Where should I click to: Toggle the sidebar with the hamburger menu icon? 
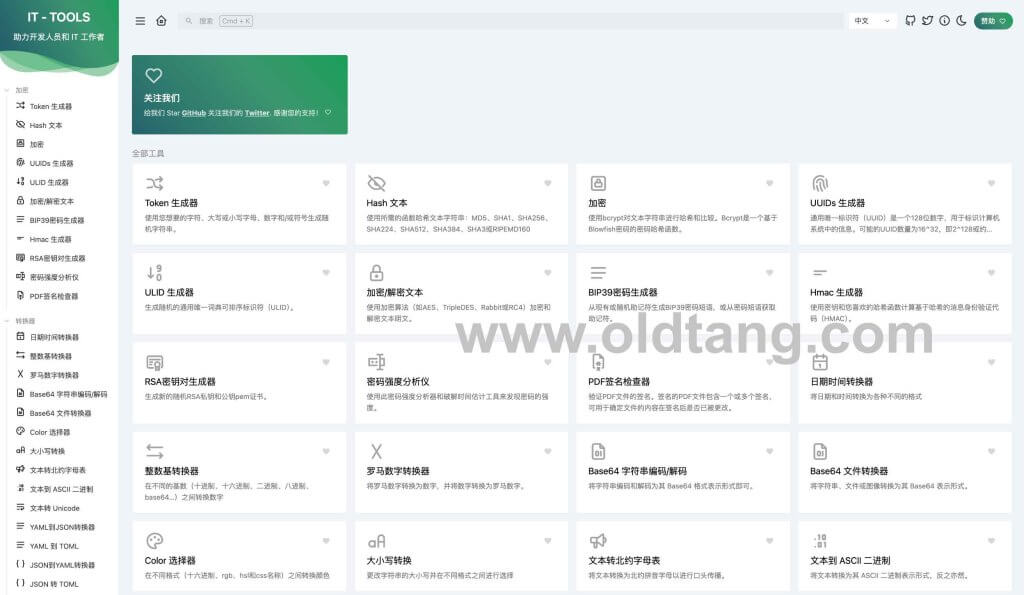(x=140, y=21)
